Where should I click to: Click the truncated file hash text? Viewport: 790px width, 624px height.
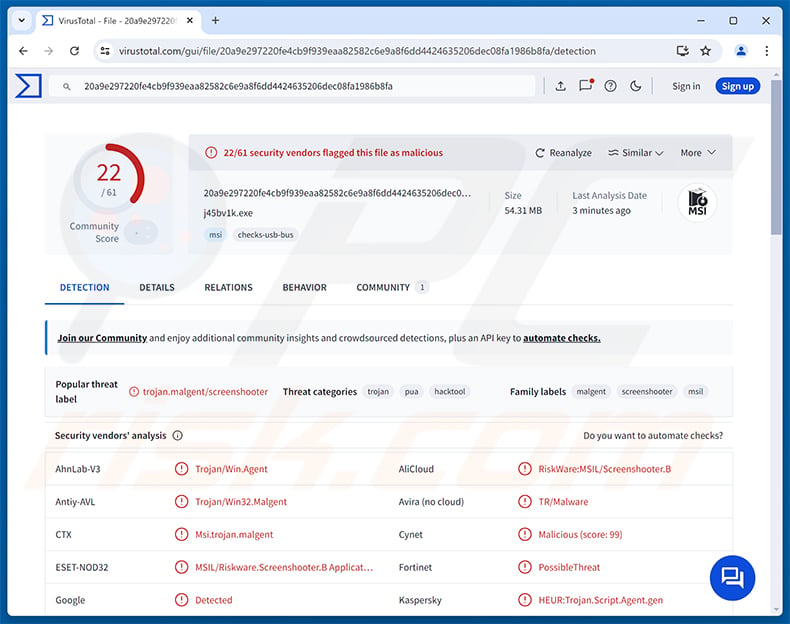337,193
